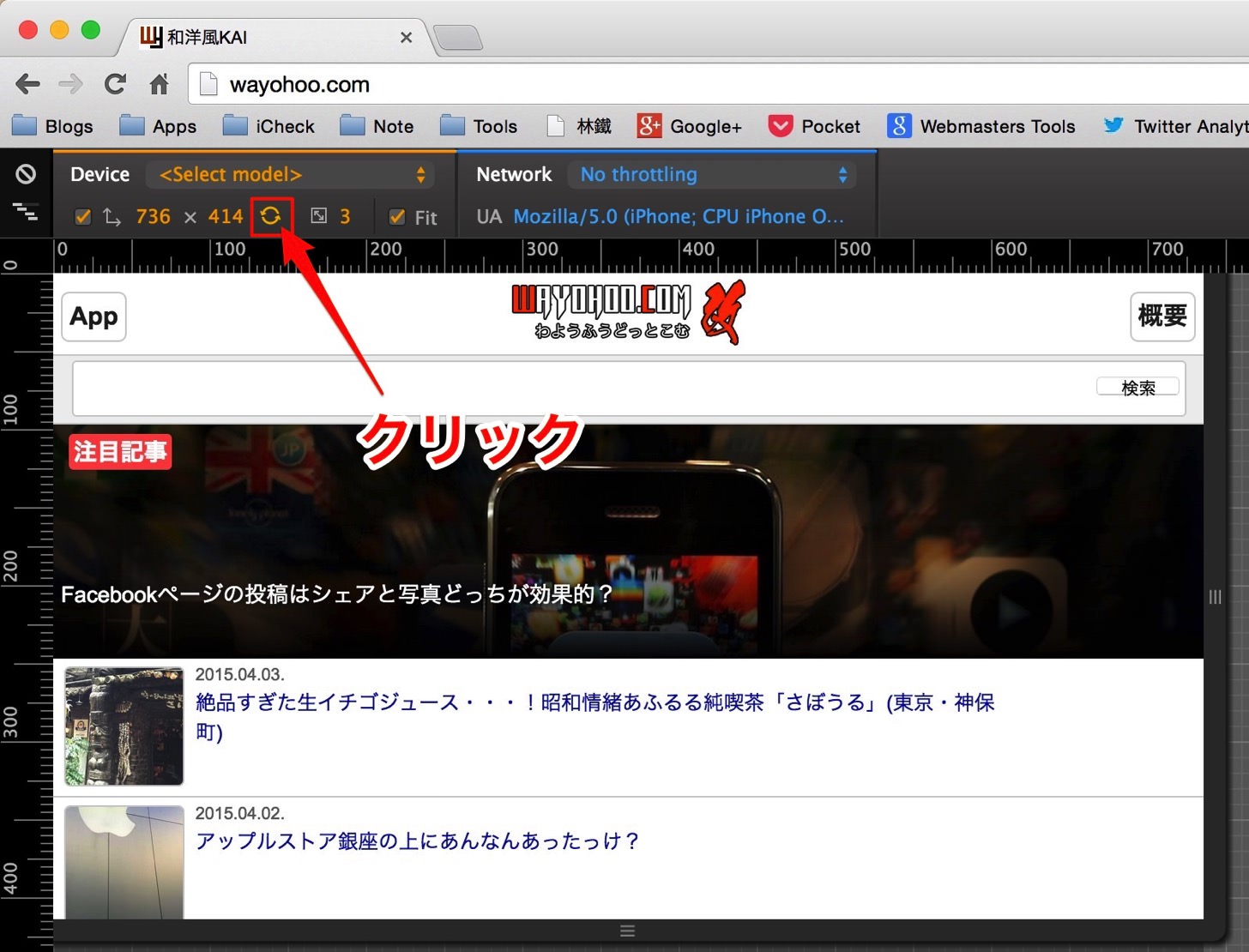Click the App button on page
Viewport: 1249px width, 952px height.
[94, 316]
